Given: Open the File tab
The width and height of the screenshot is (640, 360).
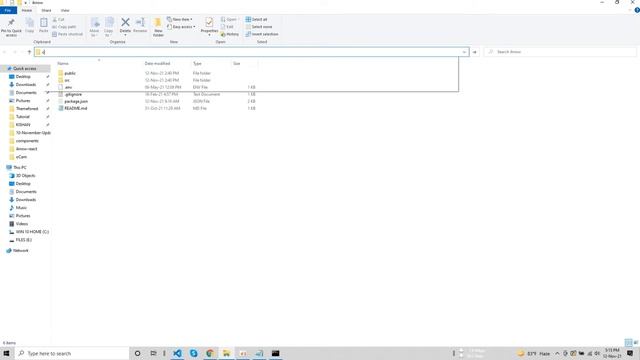Looking at the screenshot, I should [x=8, y=10].
